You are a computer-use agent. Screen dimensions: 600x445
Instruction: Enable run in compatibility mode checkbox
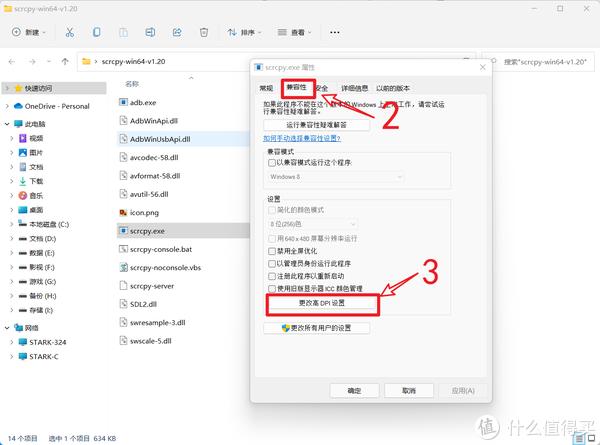272,163
